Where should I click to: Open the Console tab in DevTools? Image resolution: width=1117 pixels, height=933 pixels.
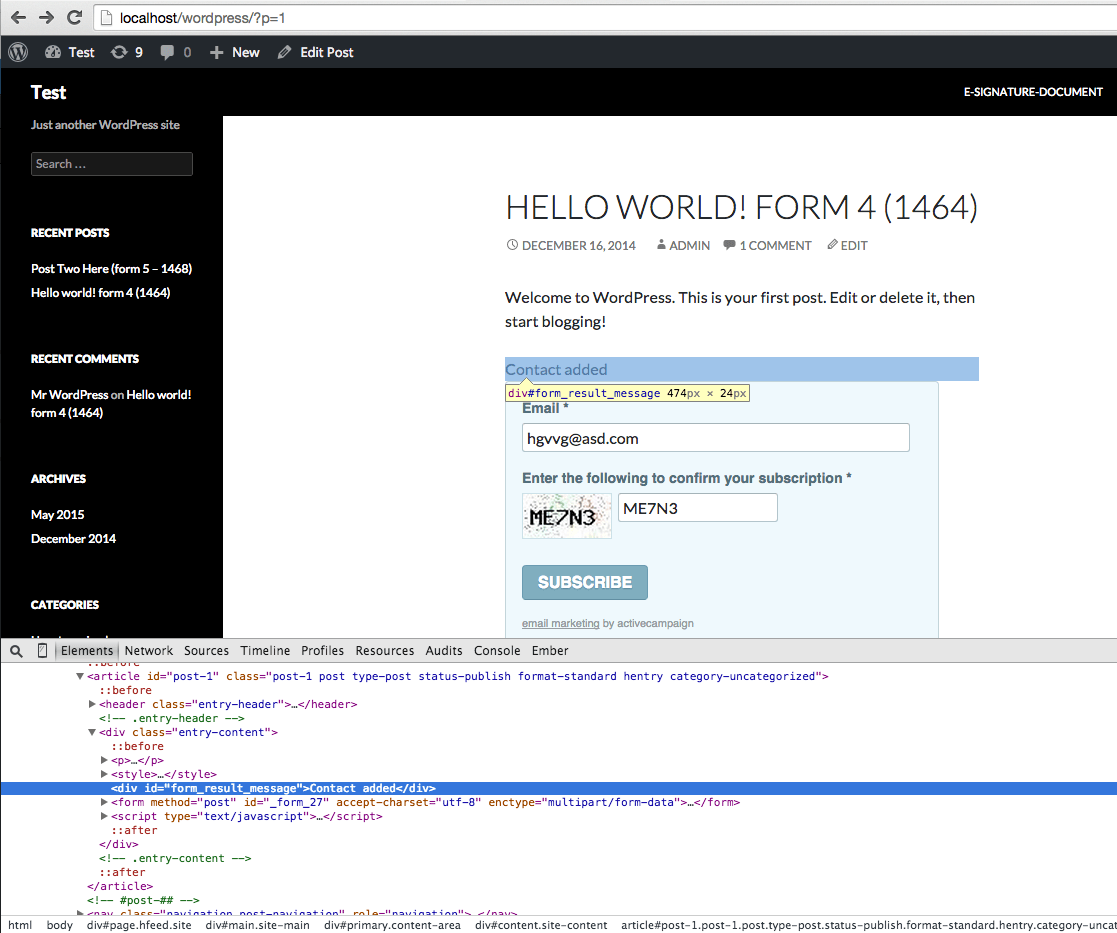point(497,651)
